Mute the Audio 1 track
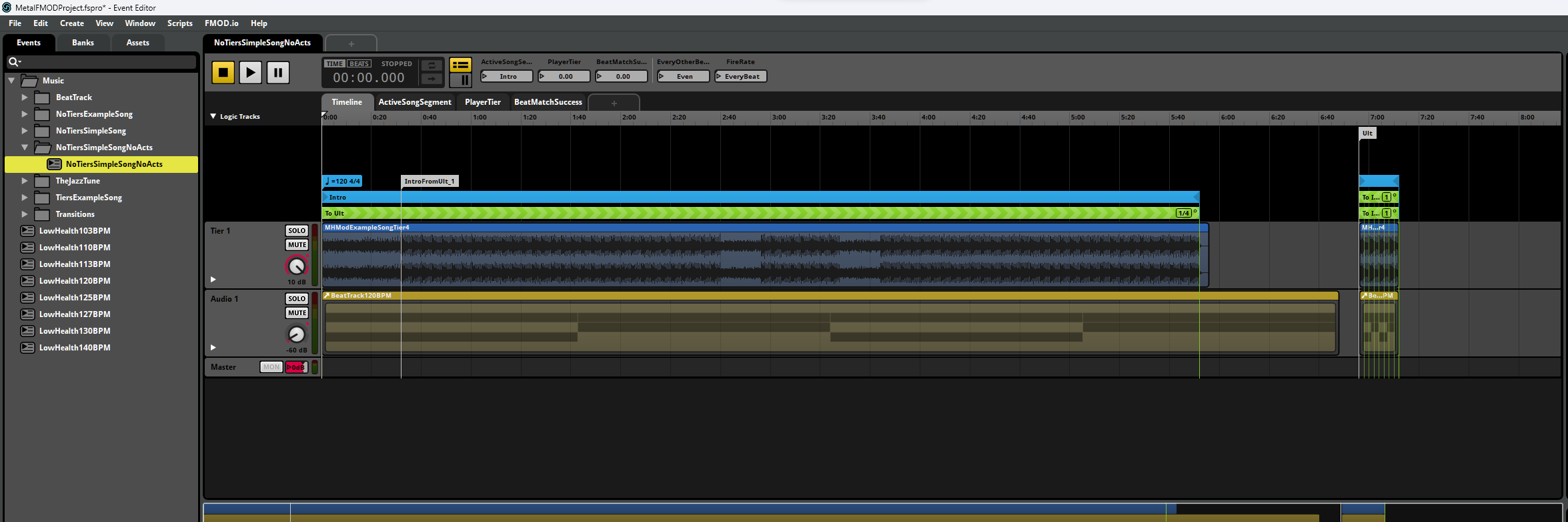Viewport: 1568px width, 522px height. pyautogui.click(x=297, y=312)
